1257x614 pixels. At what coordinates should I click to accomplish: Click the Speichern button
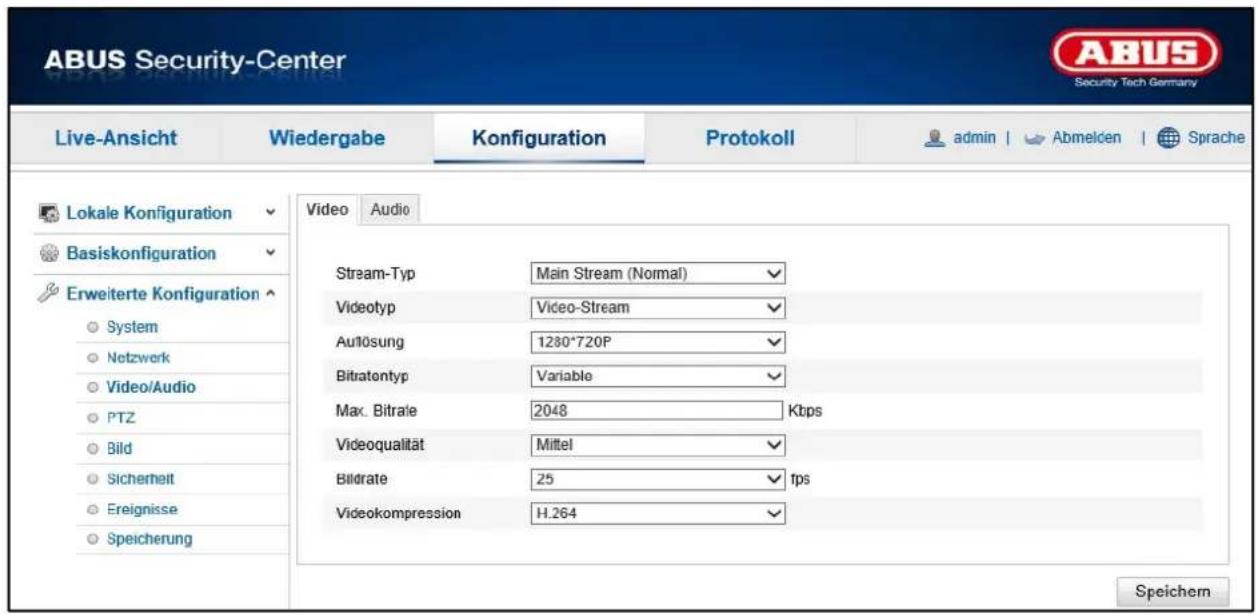[x=1173, y=590]
